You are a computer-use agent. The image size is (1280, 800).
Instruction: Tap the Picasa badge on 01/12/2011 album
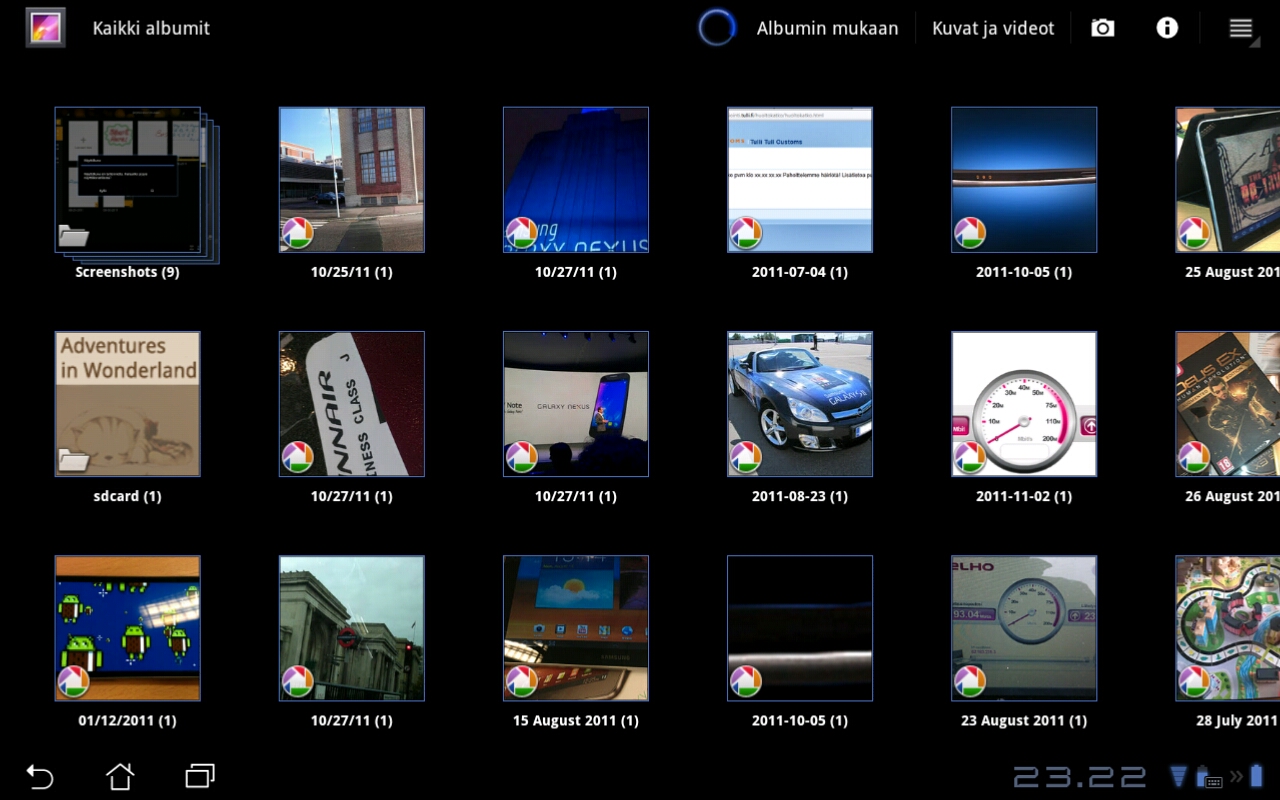[73, 681]
